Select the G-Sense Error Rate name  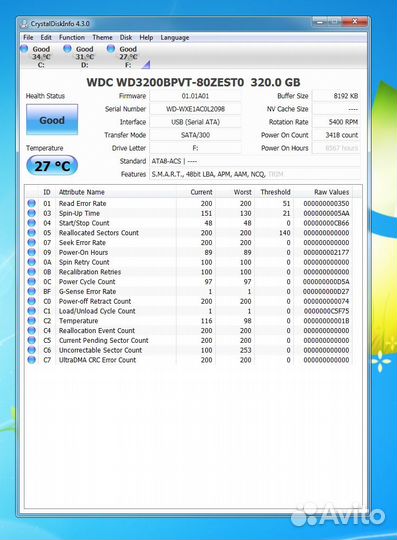tap(87, 291)
